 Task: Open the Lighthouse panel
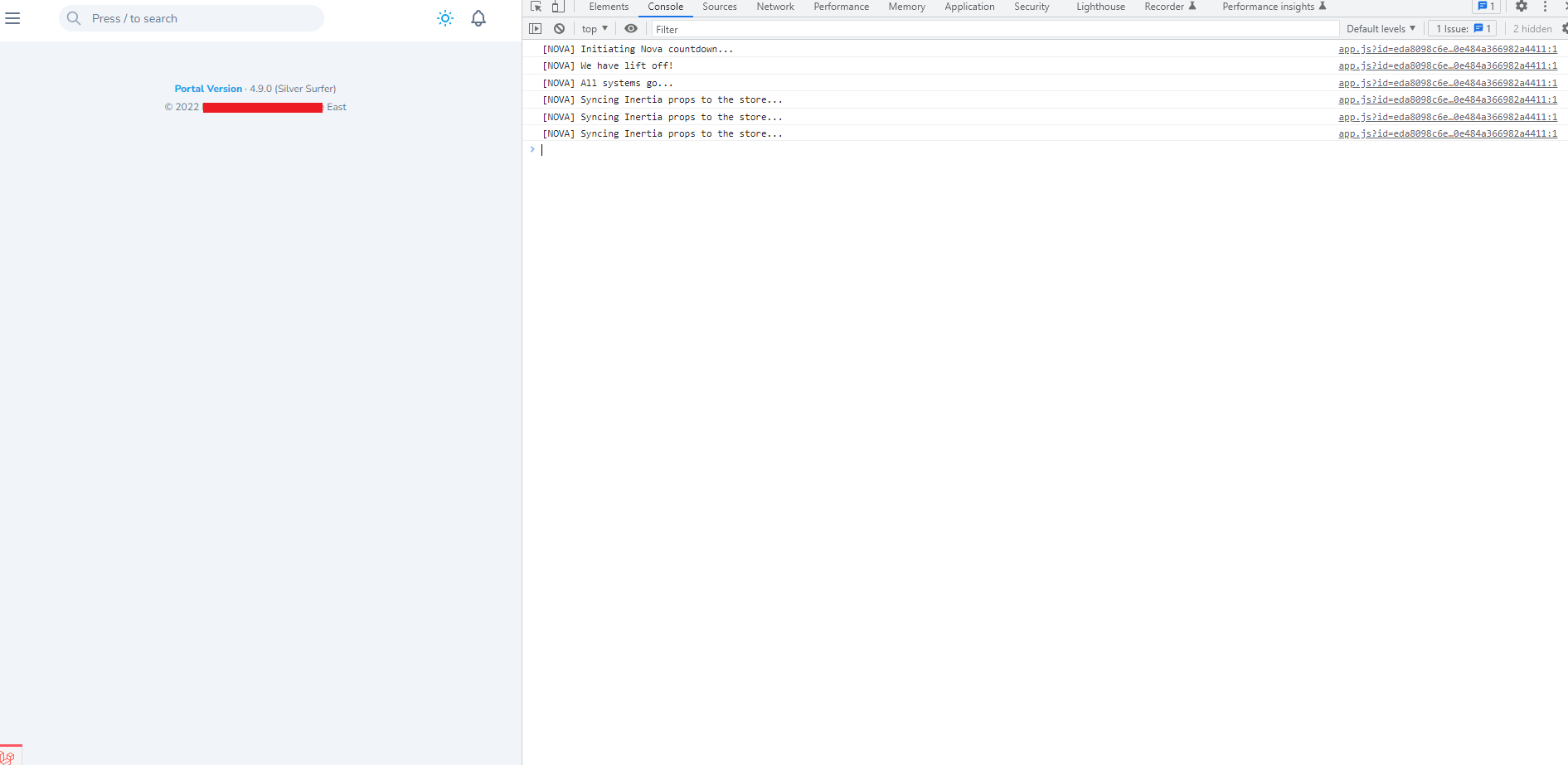tap(1100, 7)
